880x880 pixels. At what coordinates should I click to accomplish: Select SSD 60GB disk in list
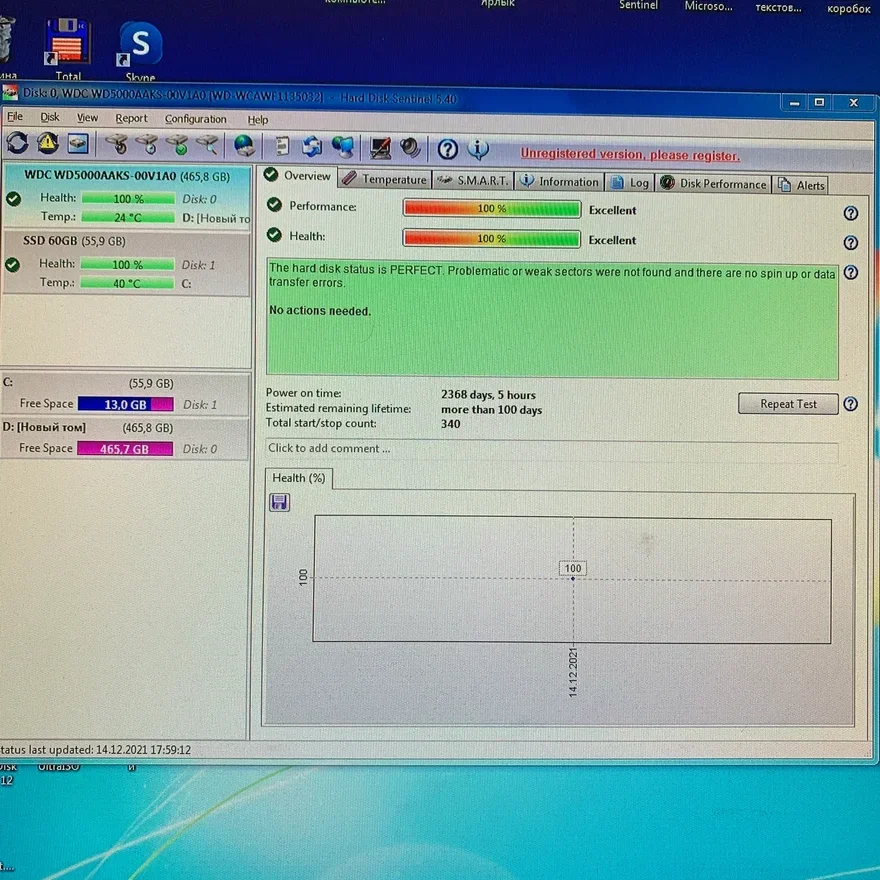tap(125, 263)
